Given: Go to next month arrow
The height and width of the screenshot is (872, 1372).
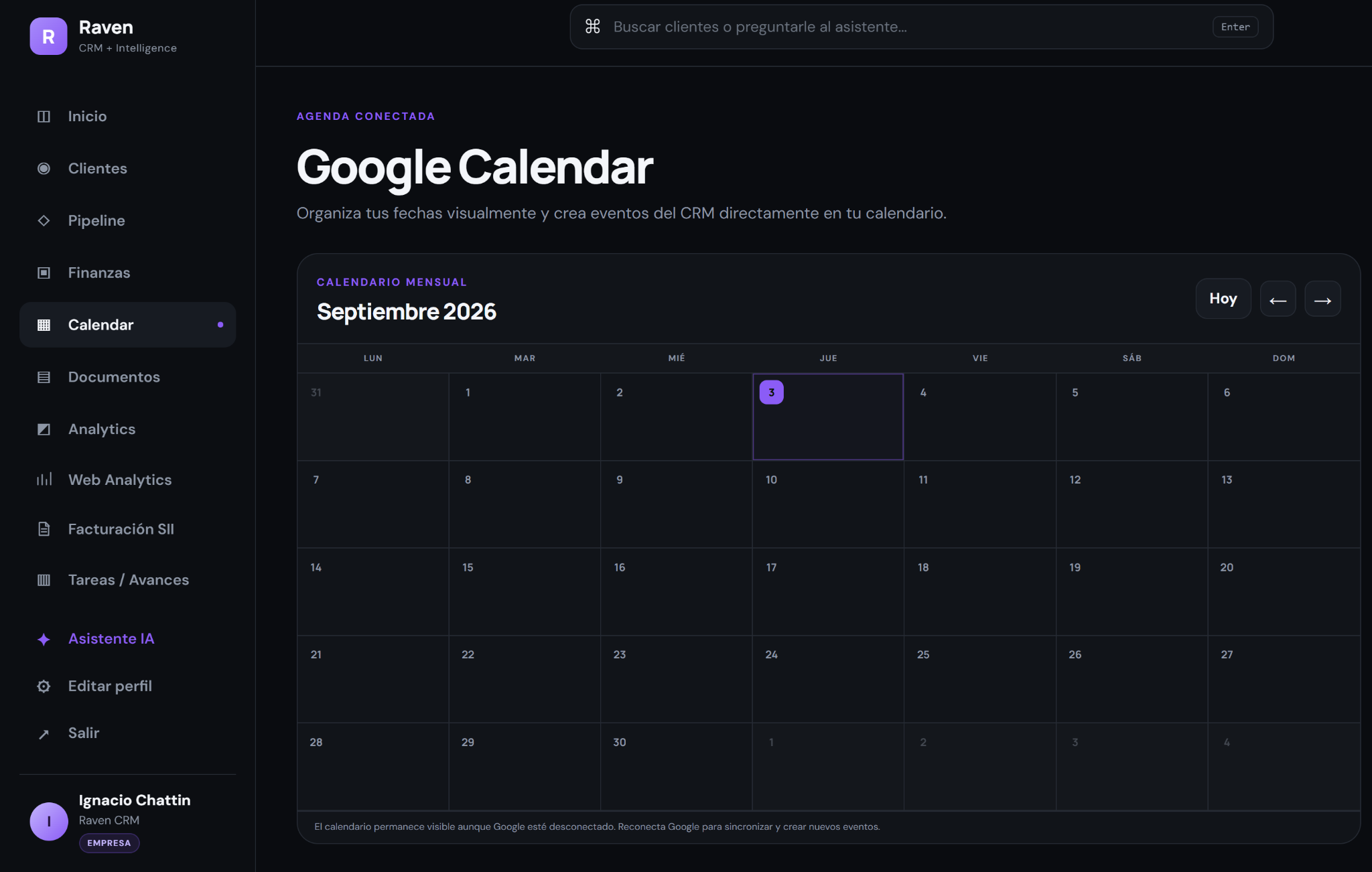Looking at the screenshot, I should coord(1322,299).
